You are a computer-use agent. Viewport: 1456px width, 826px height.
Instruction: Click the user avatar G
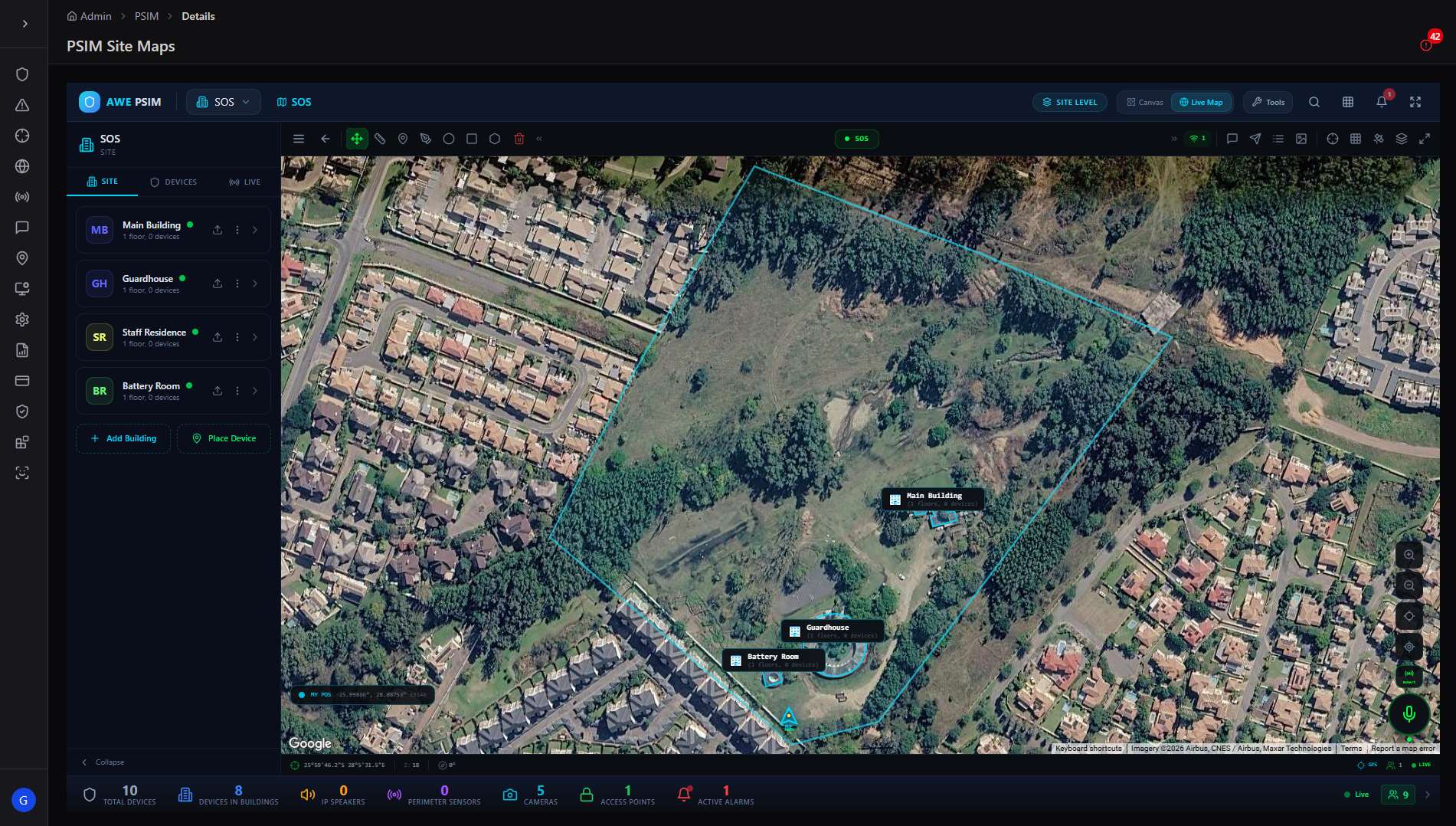click(x=24, y=800)
